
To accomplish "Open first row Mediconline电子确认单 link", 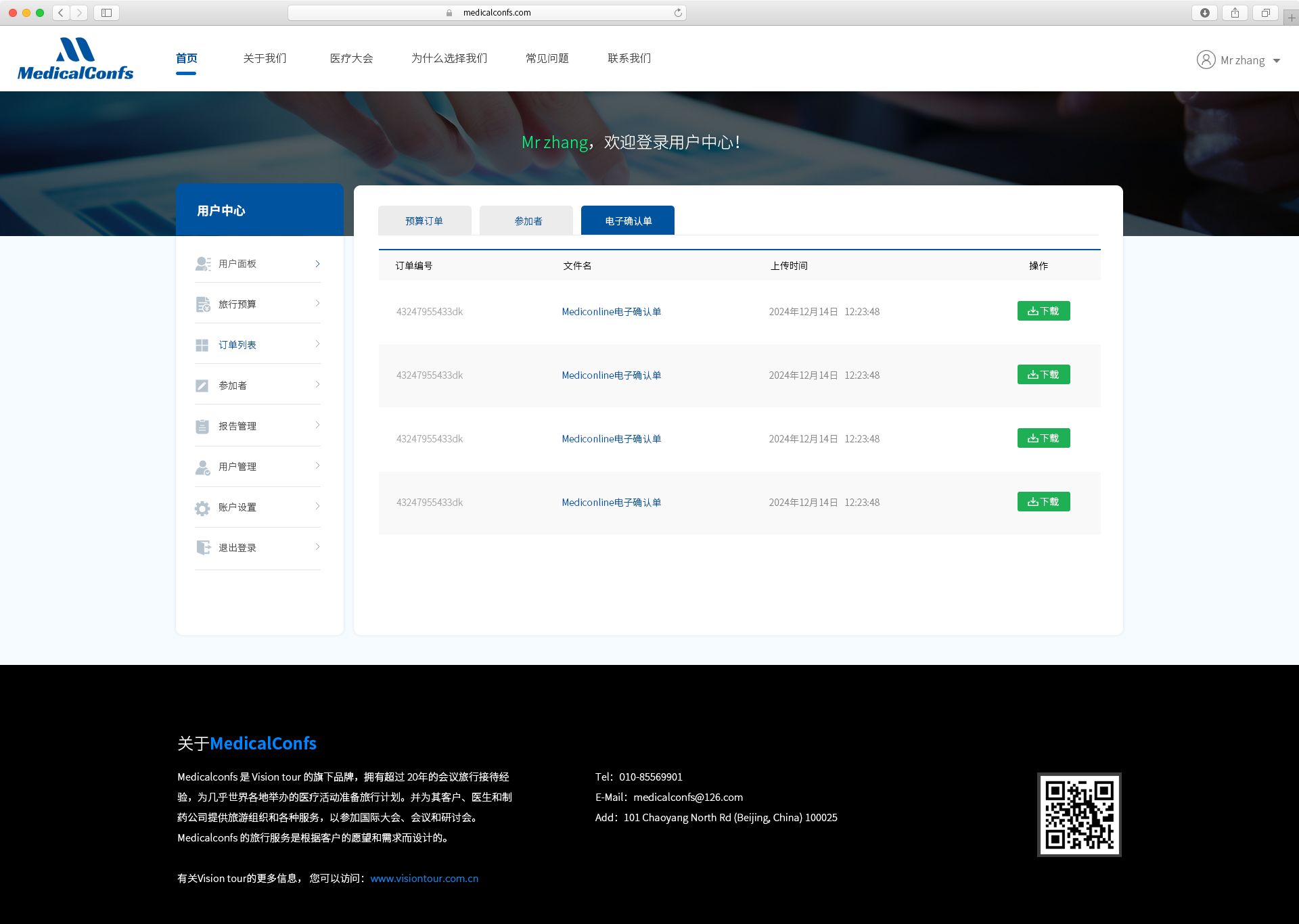I will [612, 312].
